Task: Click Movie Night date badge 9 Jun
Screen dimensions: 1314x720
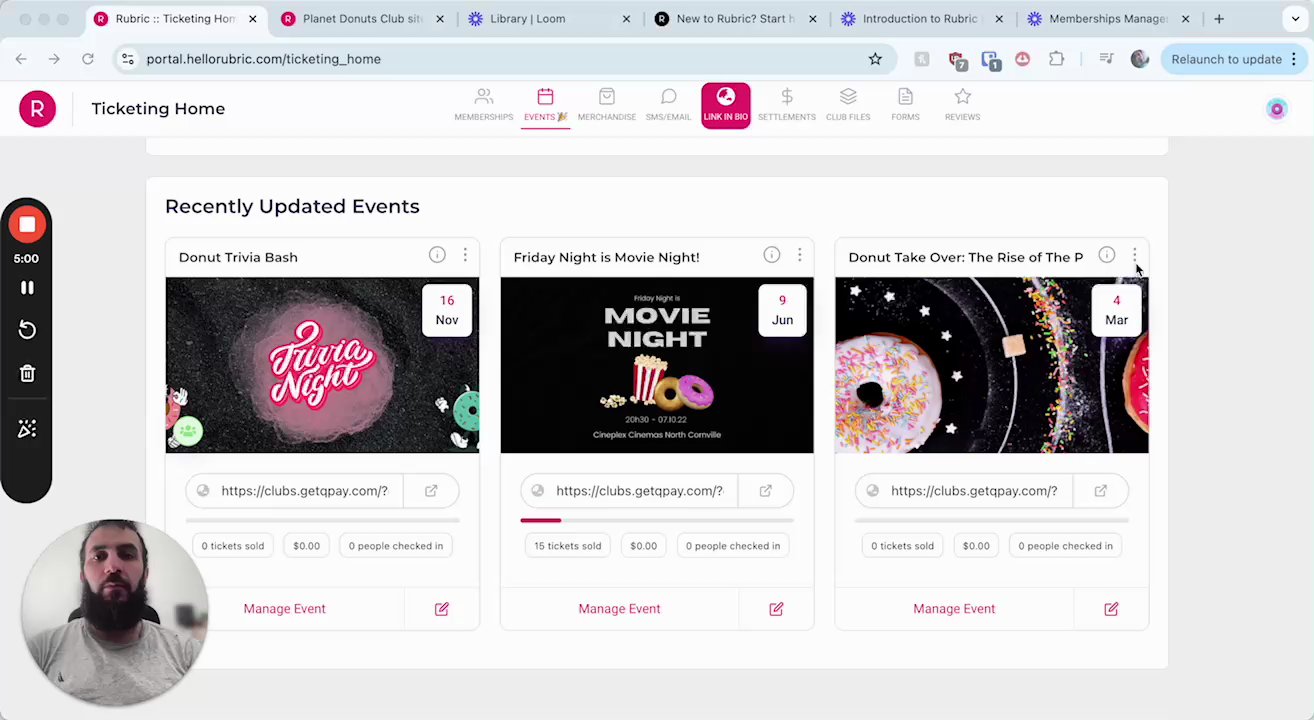Action: (x=782, y=310)
